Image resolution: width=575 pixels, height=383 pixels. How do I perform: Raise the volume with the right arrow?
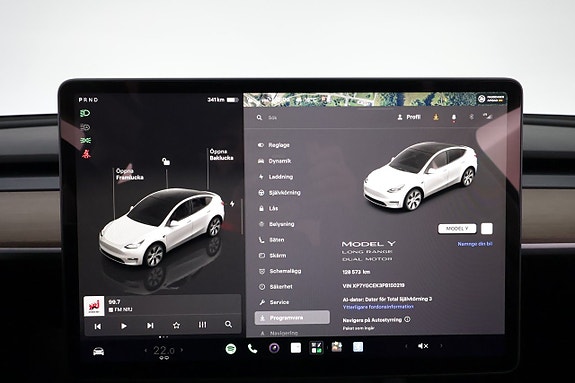point(441,346)
